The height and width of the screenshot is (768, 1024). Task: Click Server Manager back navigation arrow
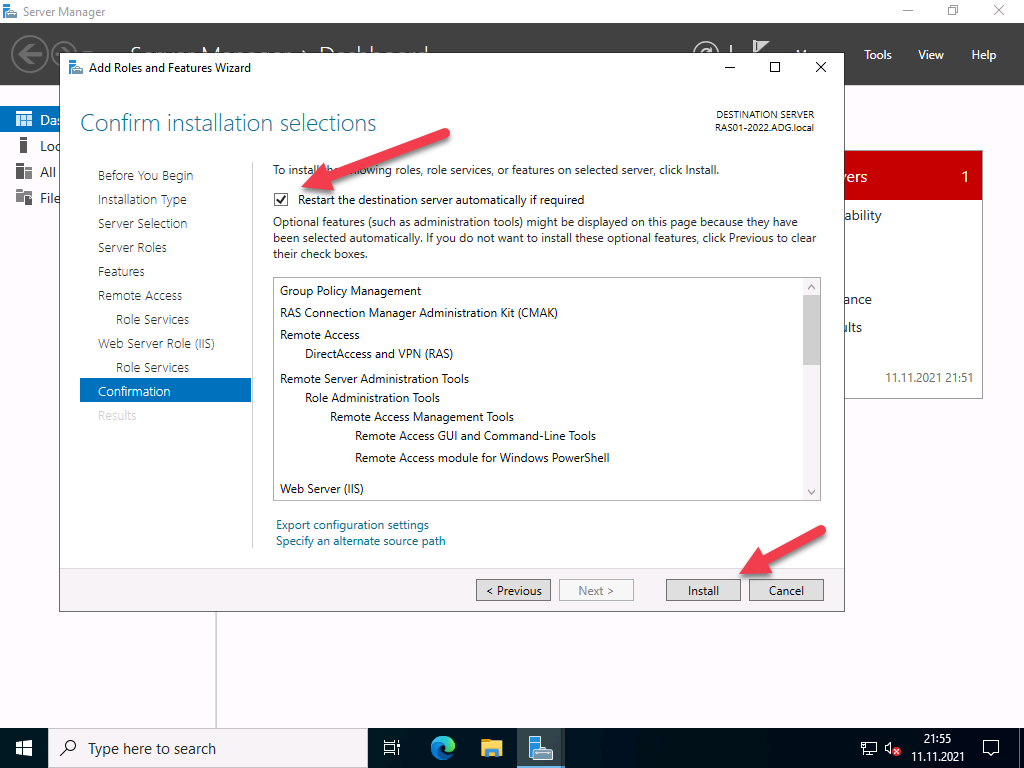click(x=29, y=54)
